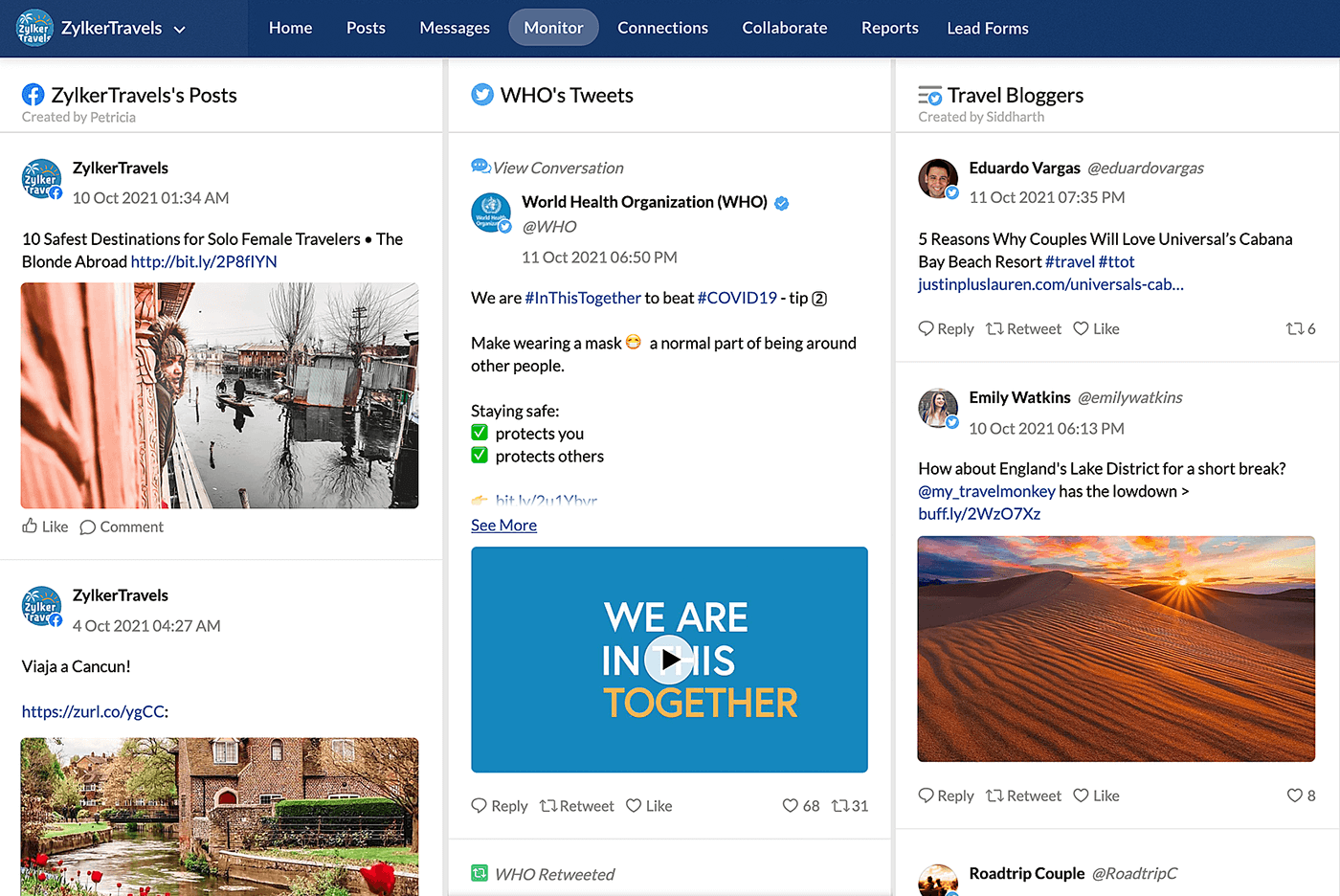Open the Cancun post canal image
Image resolution: width=1340 pixels, height=896 pixels.
219,817
